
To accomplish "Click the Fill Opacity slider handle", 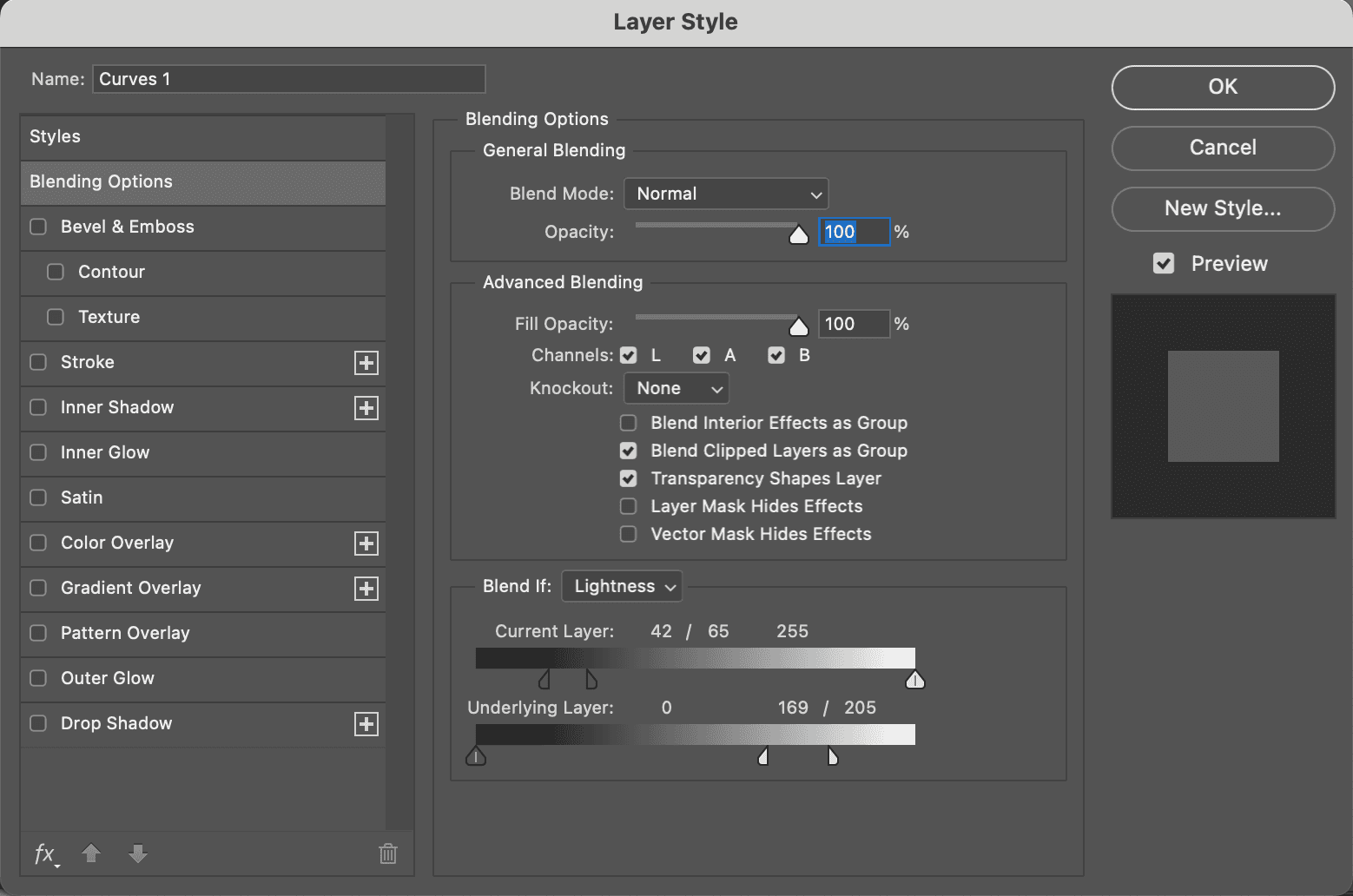I will point(799,326).
